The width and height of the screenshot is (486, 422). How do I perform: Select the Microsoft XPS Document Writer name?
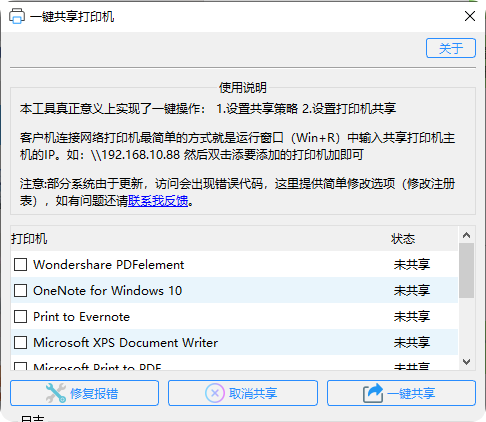click(x=126, y=343)
